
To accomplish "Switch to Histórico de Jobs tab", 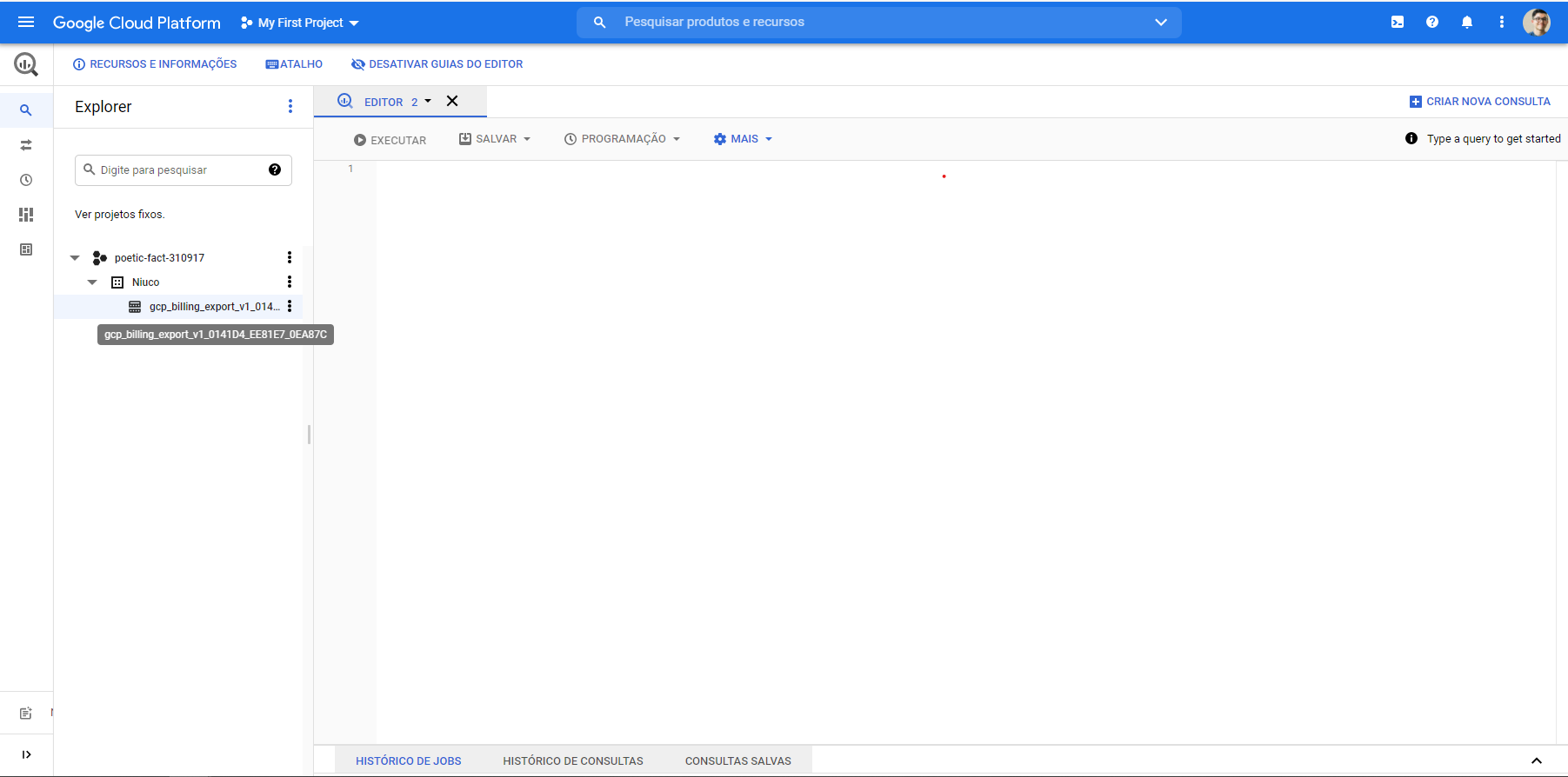I will click(x=409, y=760).
